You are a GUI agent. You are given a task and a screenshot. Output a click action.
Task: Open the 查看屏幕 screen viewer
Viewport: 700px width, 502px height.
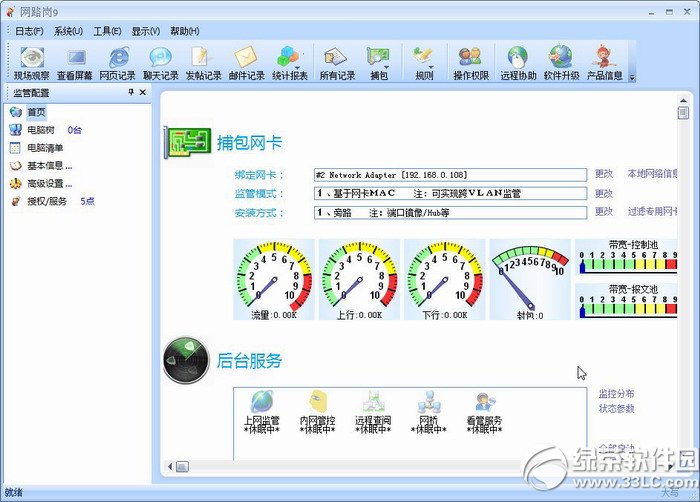[75, 63]
